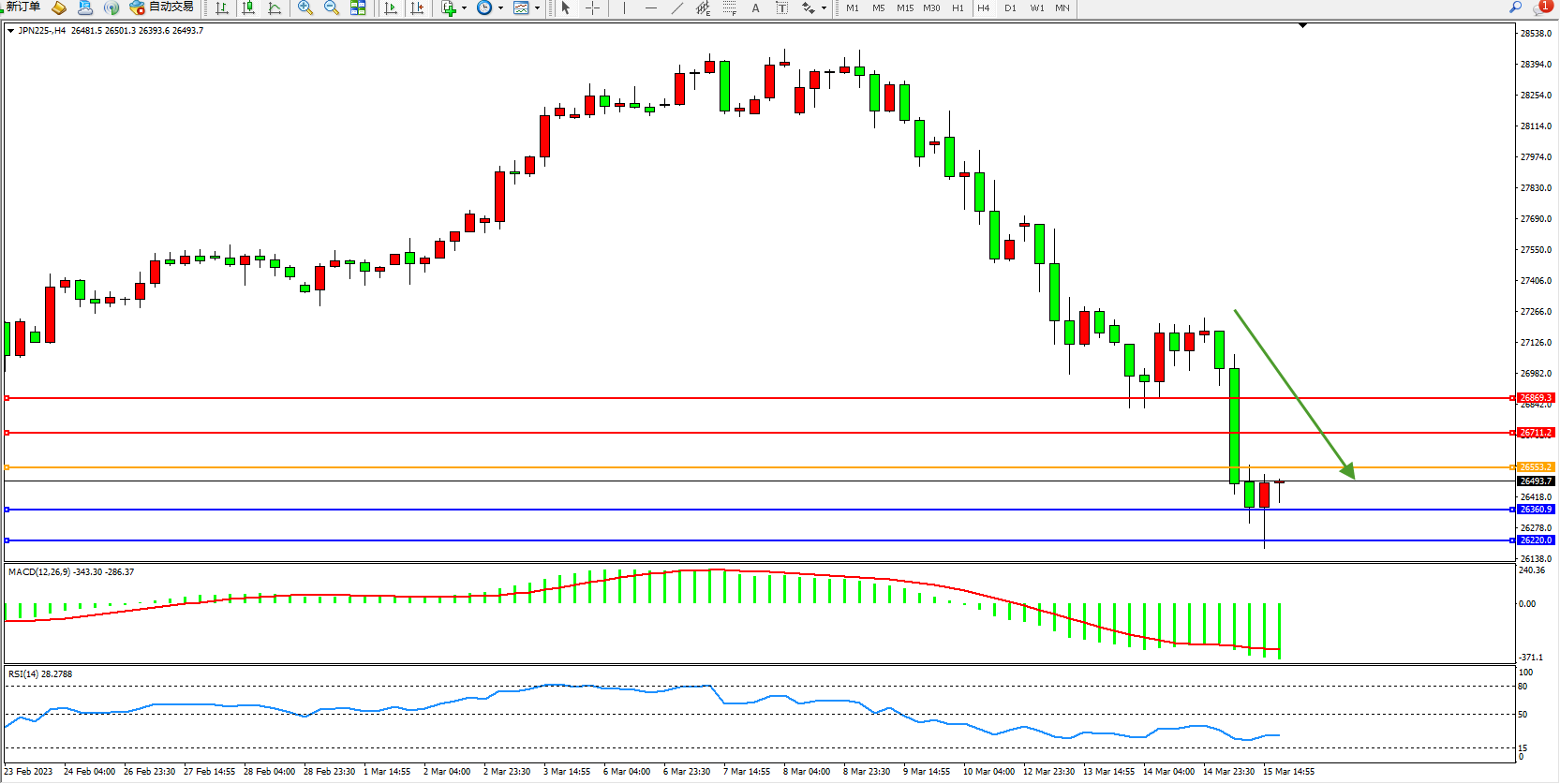This screenshot has height=784, width=1560.
Task: Open the tile windows grid icon
Action: pyautogui.click(x=358, y=8)
